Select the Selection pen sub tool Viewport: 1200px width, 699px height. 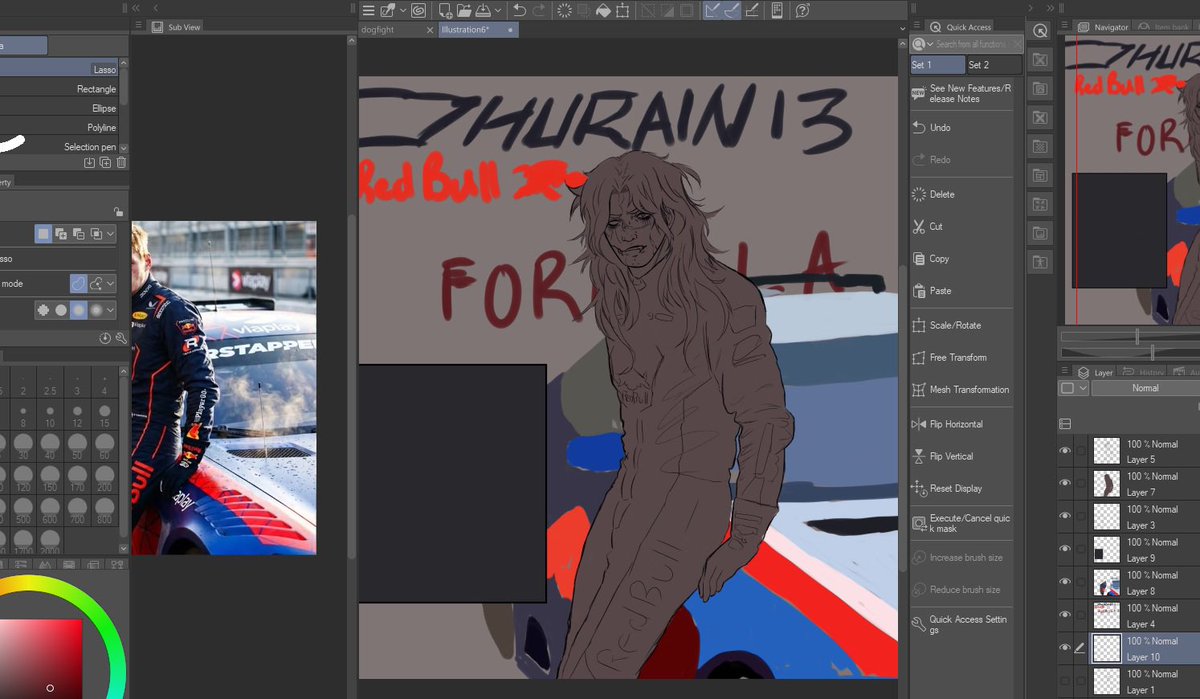[60, 147]
